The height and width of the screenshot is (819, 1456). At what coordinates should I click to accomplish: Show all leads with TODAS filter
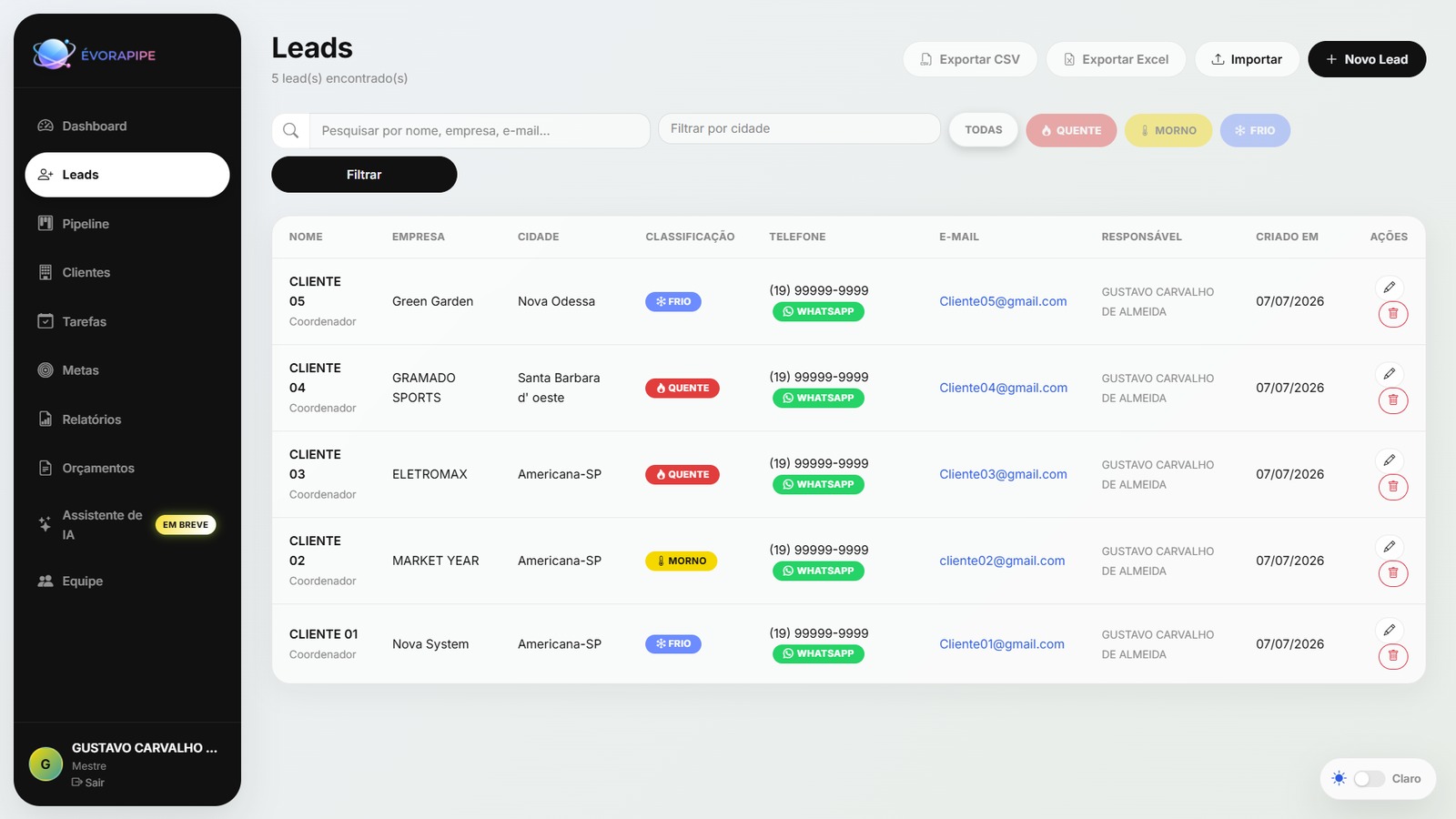click(984, 130)
